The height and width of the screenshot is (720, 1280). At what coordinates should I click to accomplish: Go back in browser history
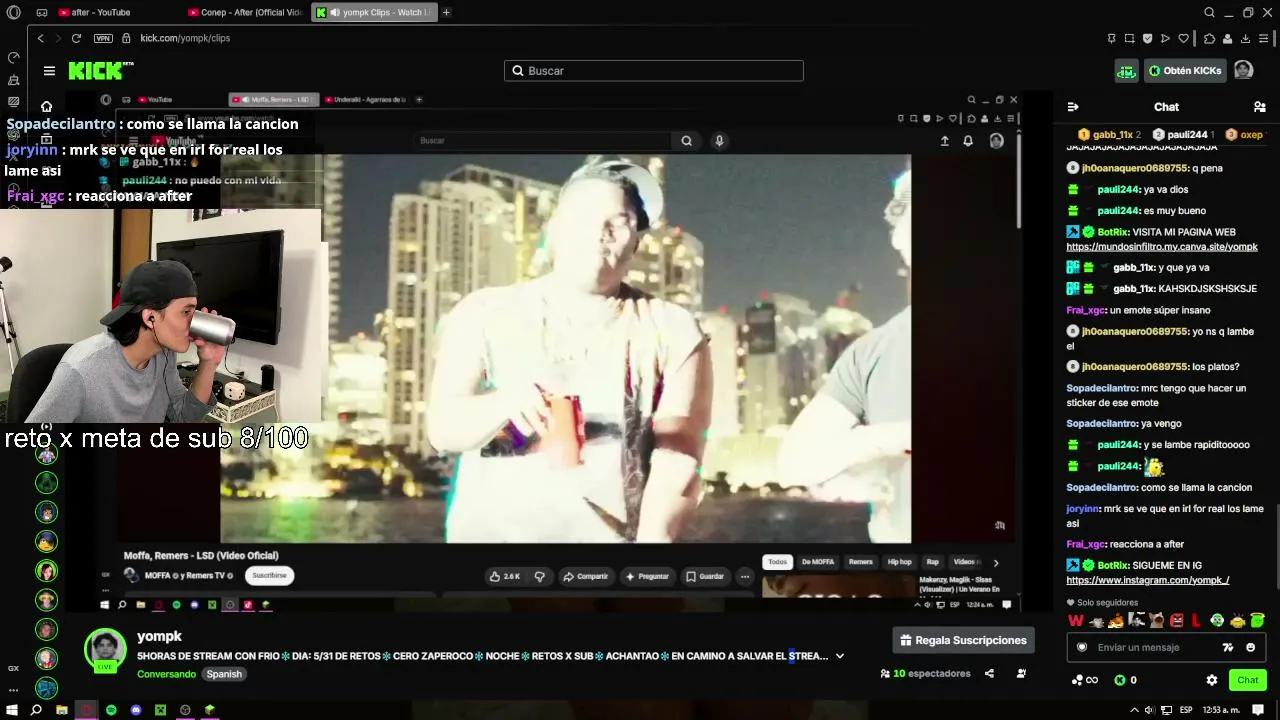tap(40, 38)
